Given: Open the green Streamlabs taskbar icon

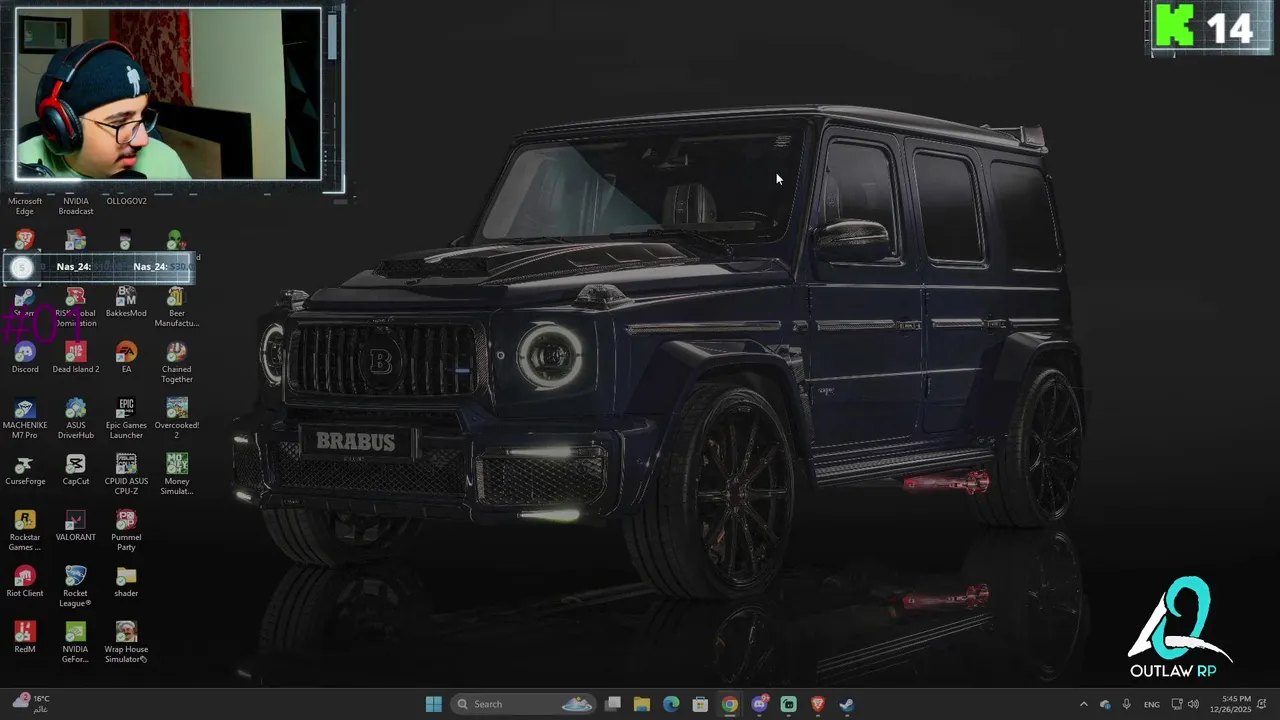Looking at the screenshot, I should (788, 704).
